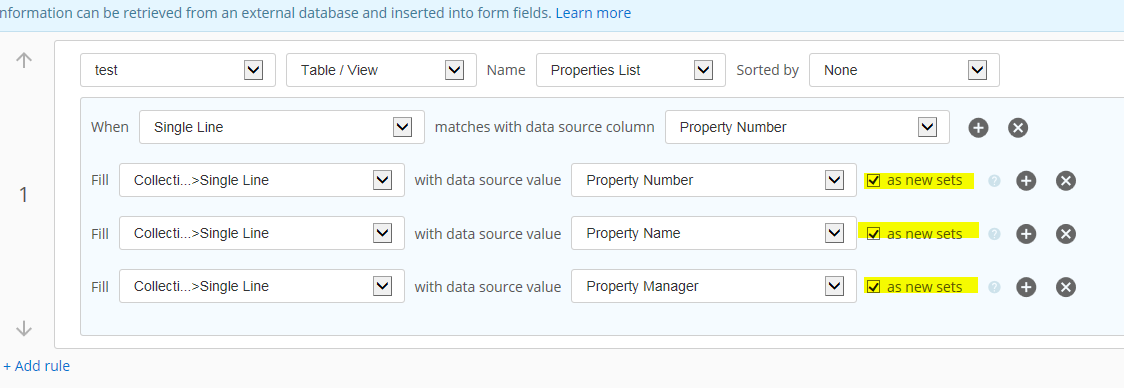Open help icon beside Property Name row
The image size is (1124, 388).
point(994,234)
